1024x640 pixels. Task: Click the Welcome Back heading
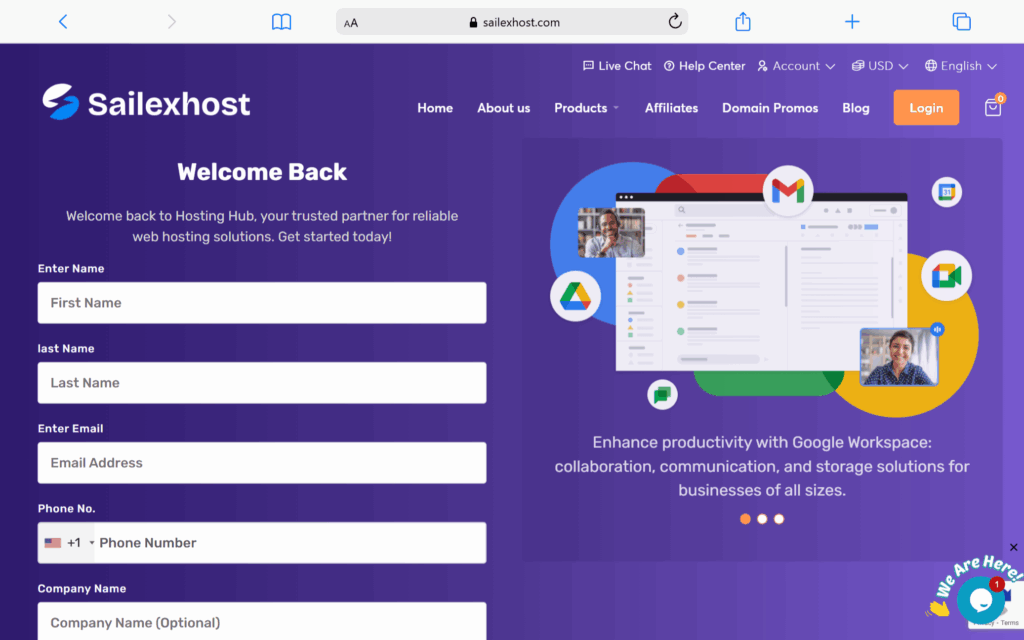(262, 172)
